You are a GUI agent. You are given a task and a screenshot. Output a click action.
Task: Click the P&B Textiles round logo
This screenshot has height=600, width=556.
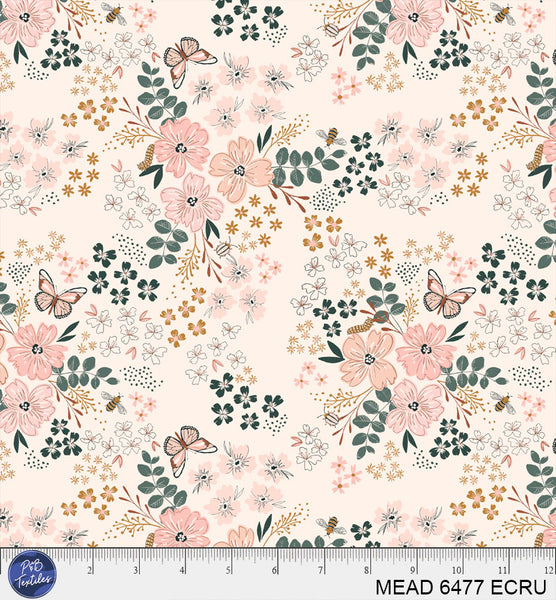[x=33, y=574]
